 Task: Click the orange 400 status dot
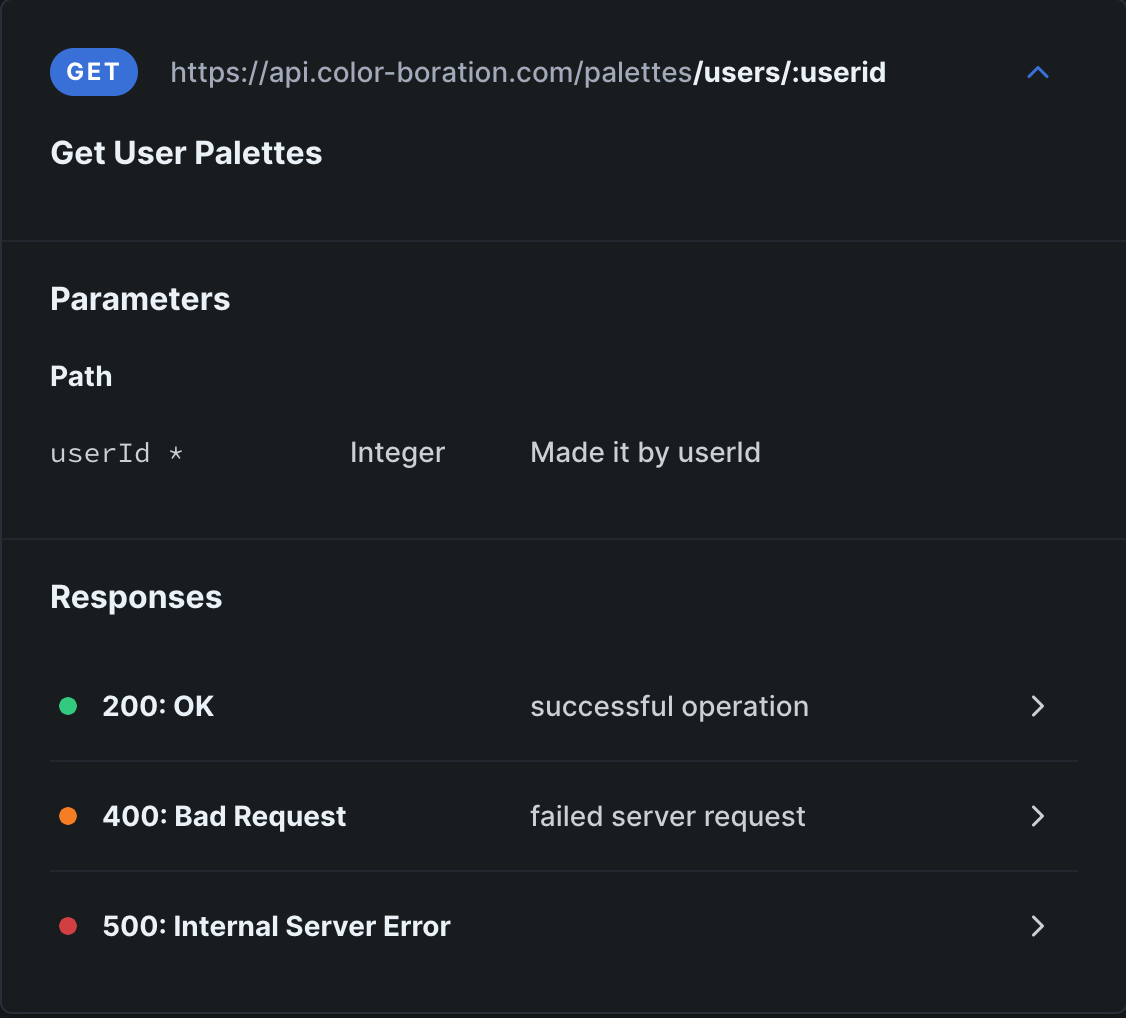pos(68,816)
